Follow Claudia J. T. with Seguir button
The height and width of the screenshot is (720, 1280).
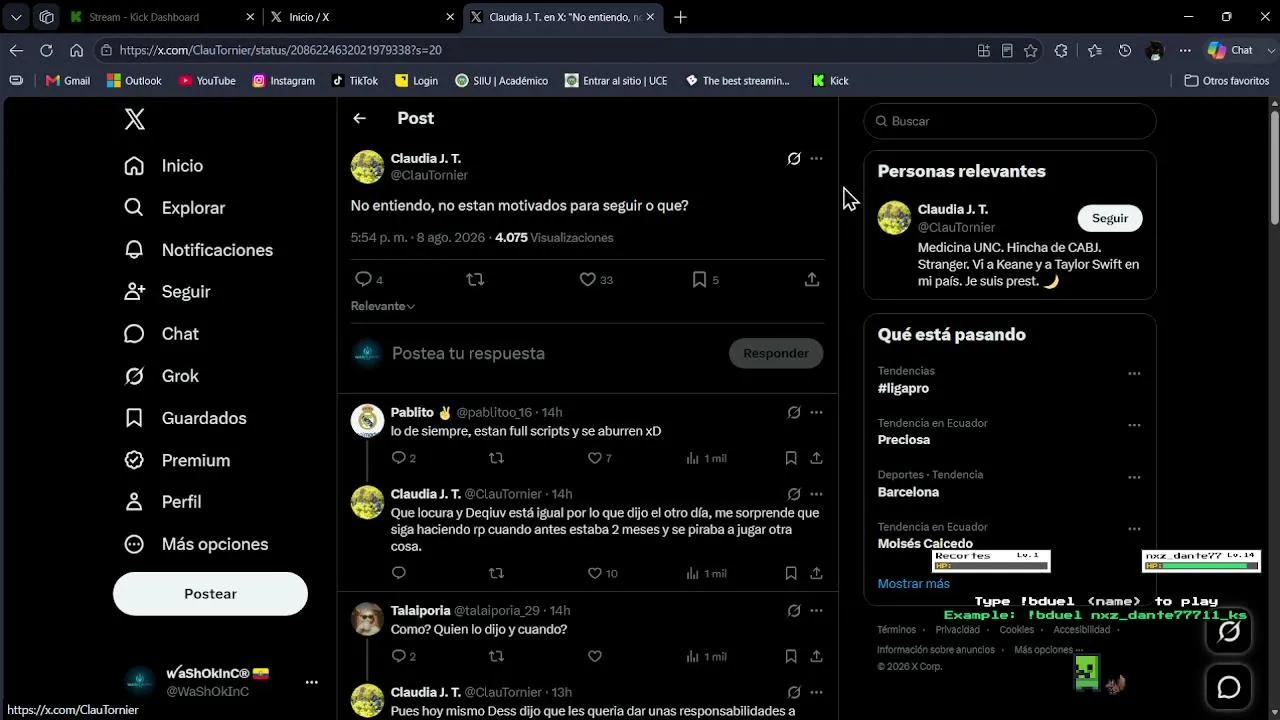point(1110,218)
